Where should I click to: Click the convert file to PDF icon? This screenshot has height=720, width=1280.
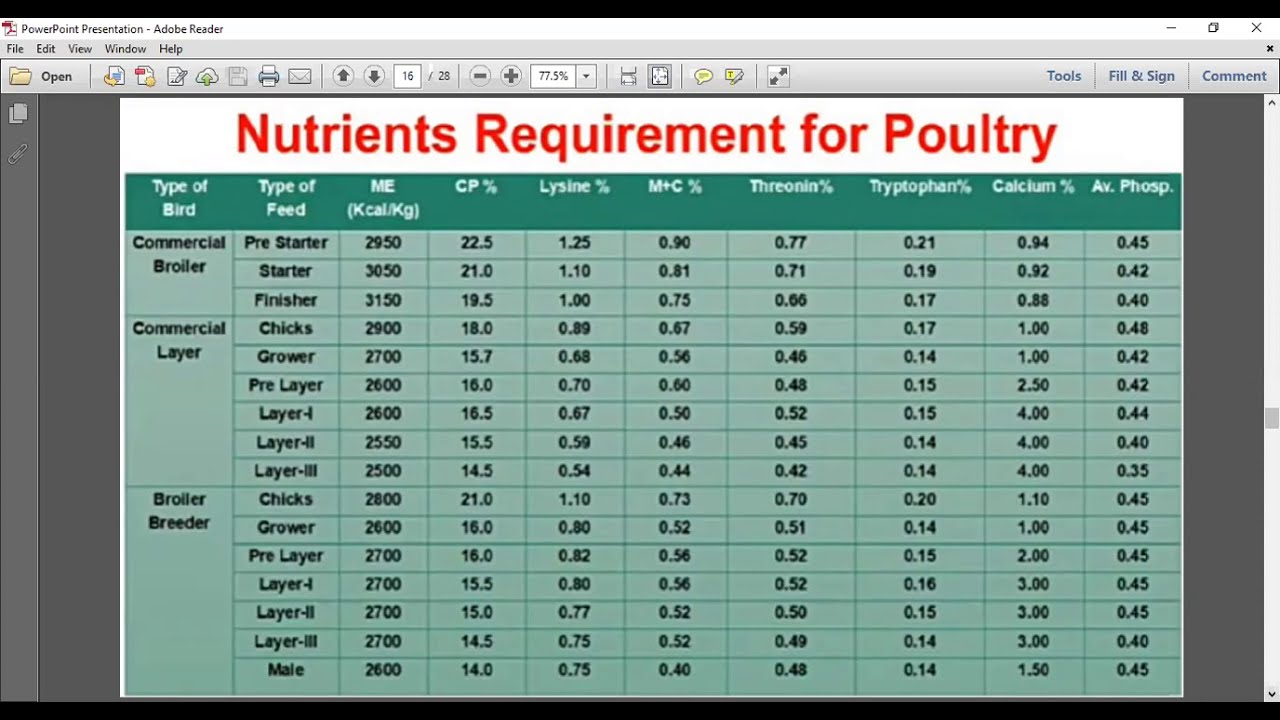pos(114,76)
